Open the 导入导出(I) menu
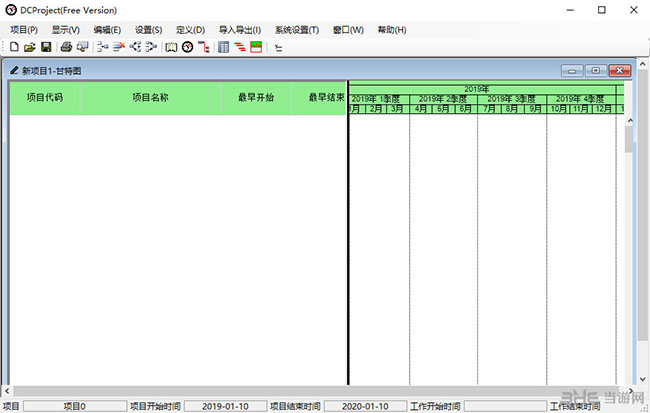The height and width of the screenshot is (413, 650). [240, 30]
